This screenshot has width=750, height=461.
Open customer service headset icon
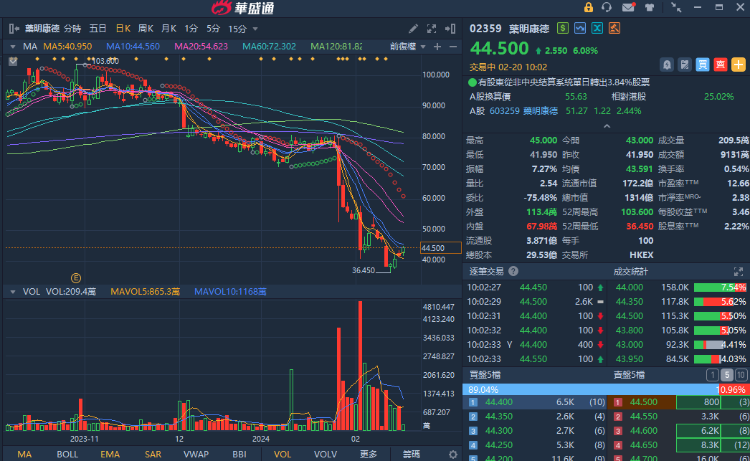click(607, 7)
